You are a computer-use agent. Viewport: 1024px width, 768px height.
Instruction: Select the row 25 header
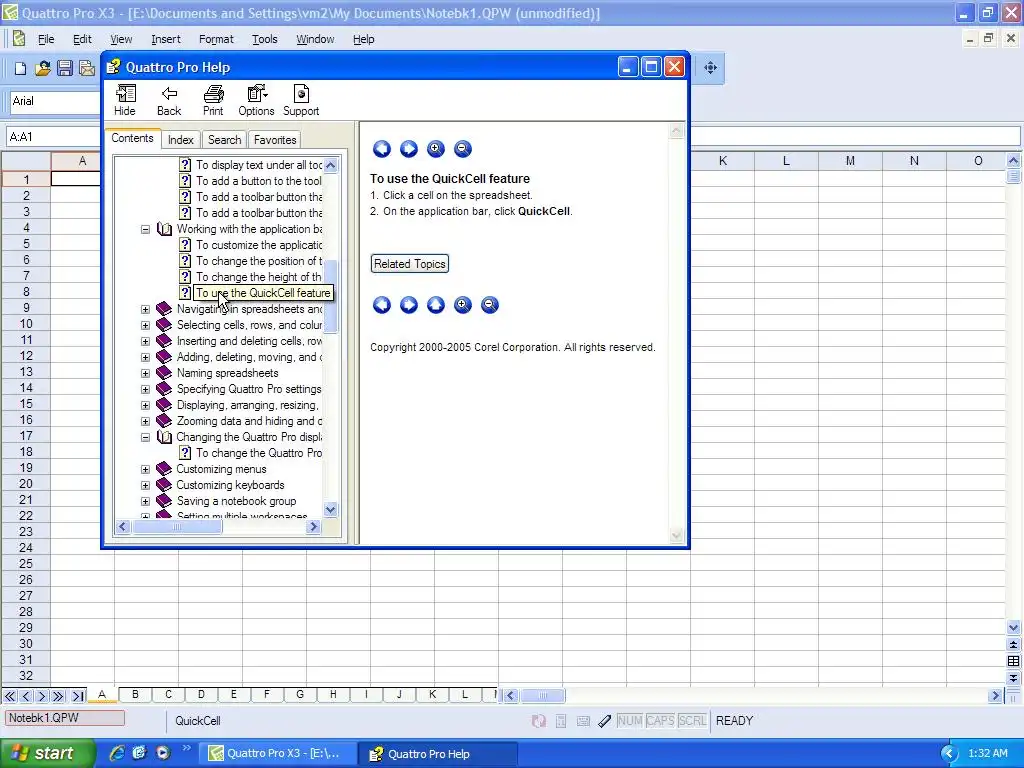(x=26, y=564)
